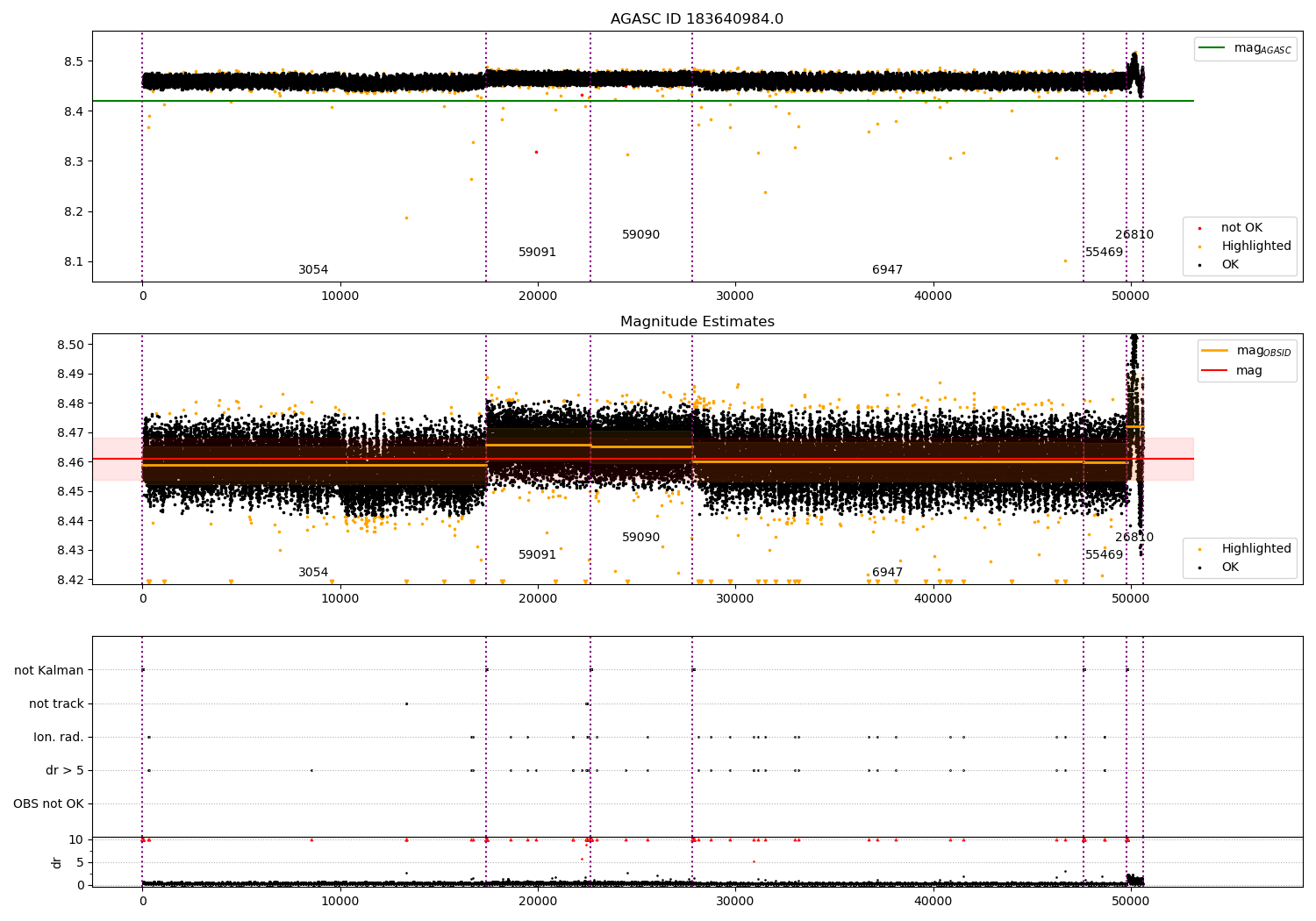The image size is (1316, 921).
Task: Click the 5 tick on the dr axis
Action: [80, 863]
